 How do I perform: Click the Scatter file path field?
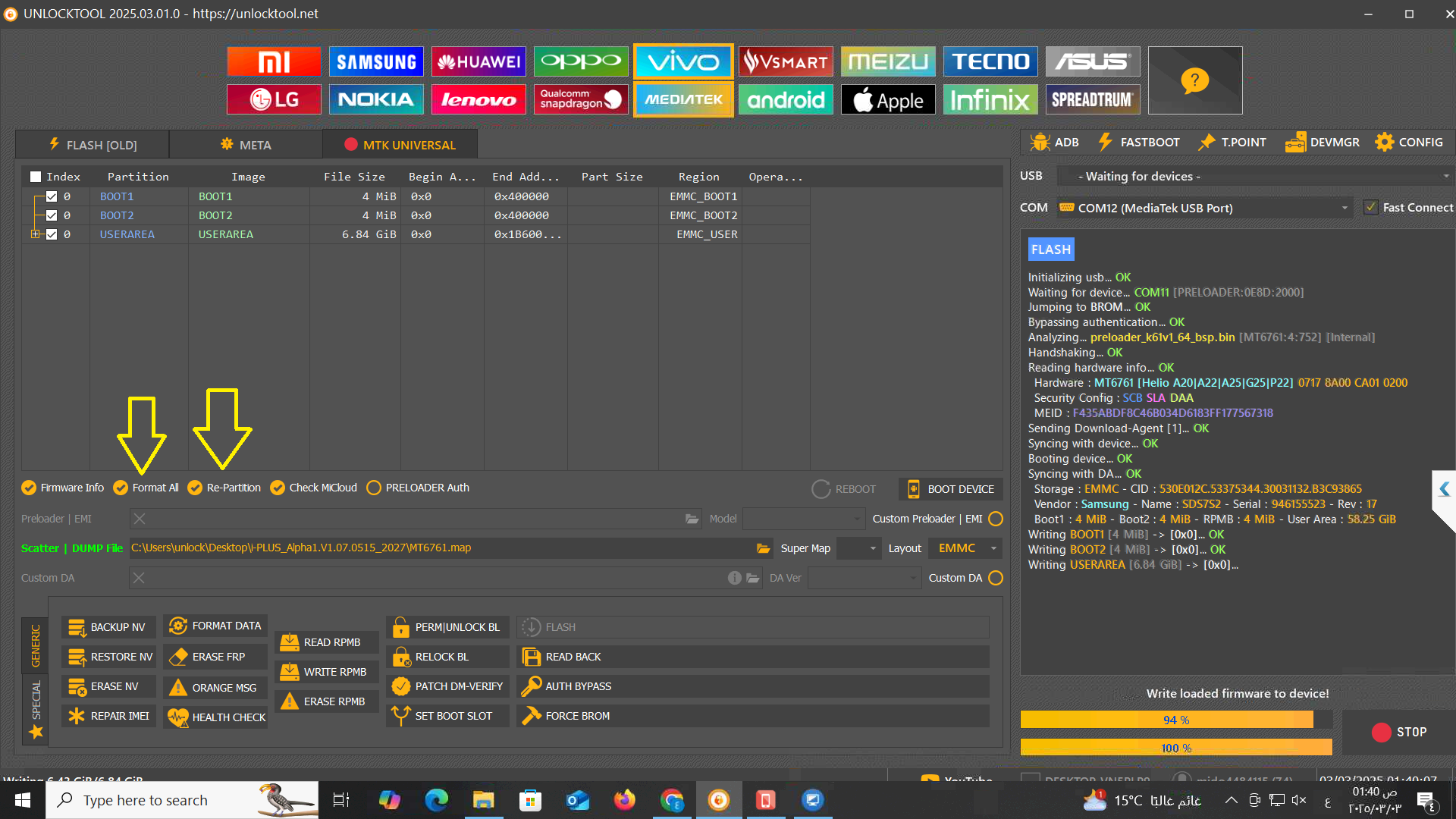(x=441, y=548)
